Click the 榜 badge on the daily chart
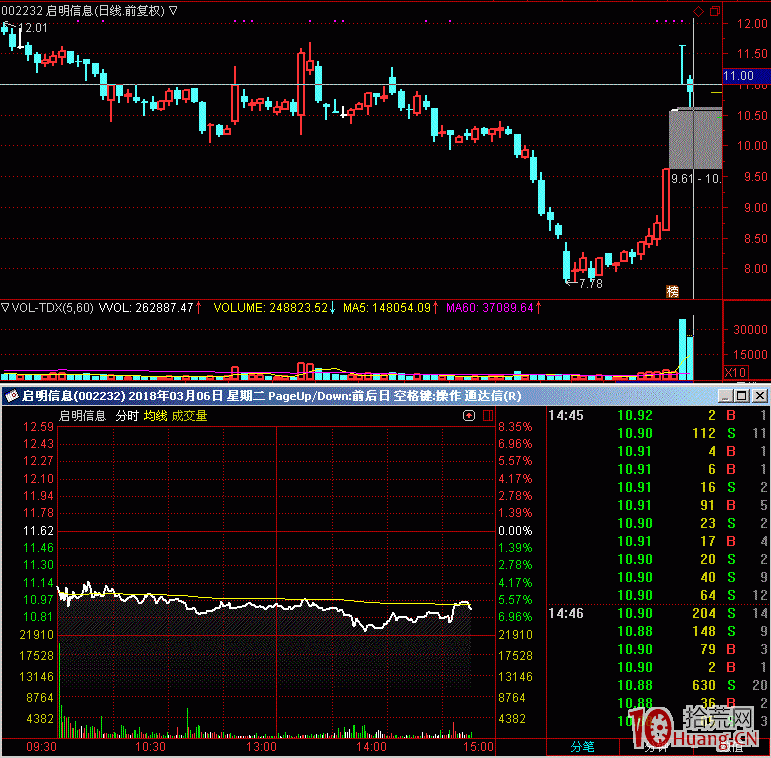The height and width of the screenshot is (758, 771). pyautogui.click(x=672, y=291)
